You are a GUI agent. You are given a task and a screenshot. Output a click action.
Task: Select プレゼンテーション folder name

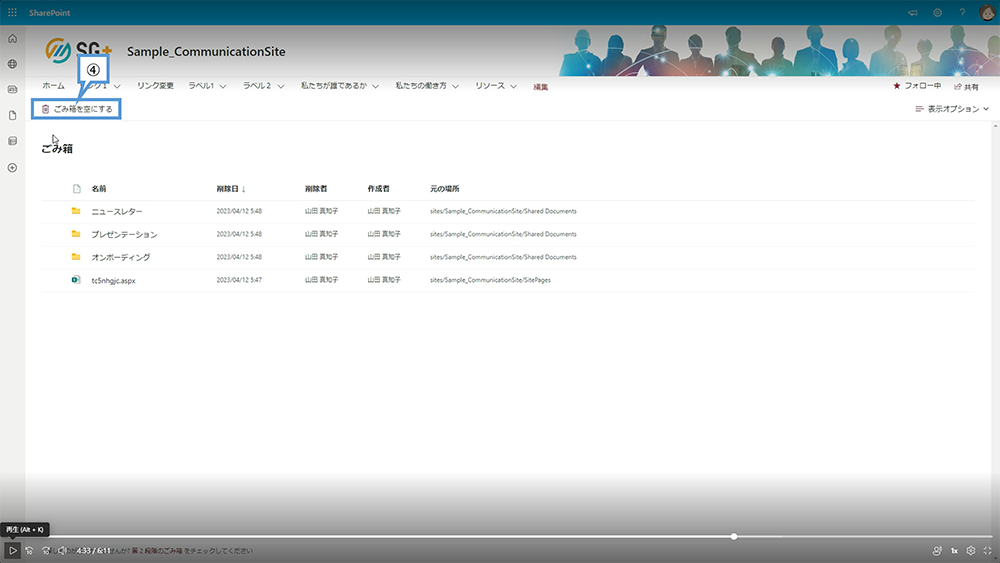coord(124,234)
